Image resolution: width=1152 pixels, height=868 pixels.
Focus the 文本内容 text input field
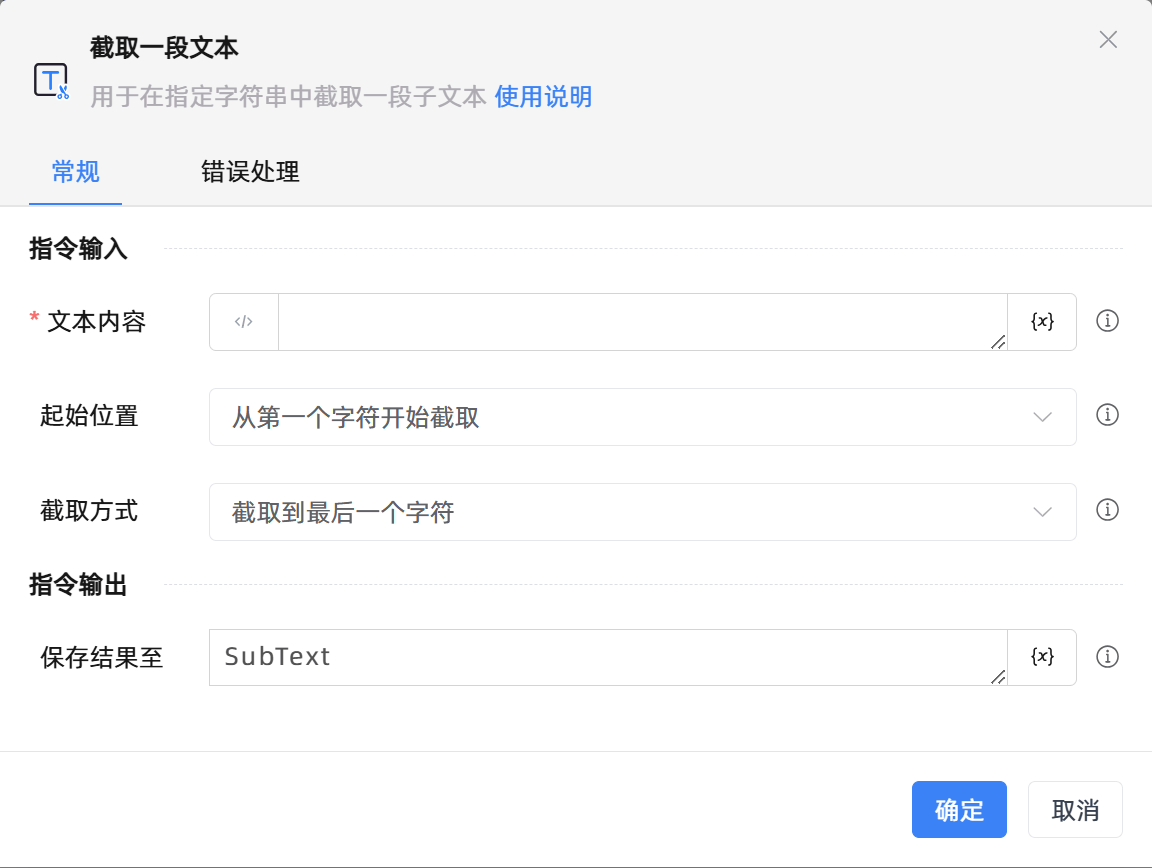(x=640, y=322)
